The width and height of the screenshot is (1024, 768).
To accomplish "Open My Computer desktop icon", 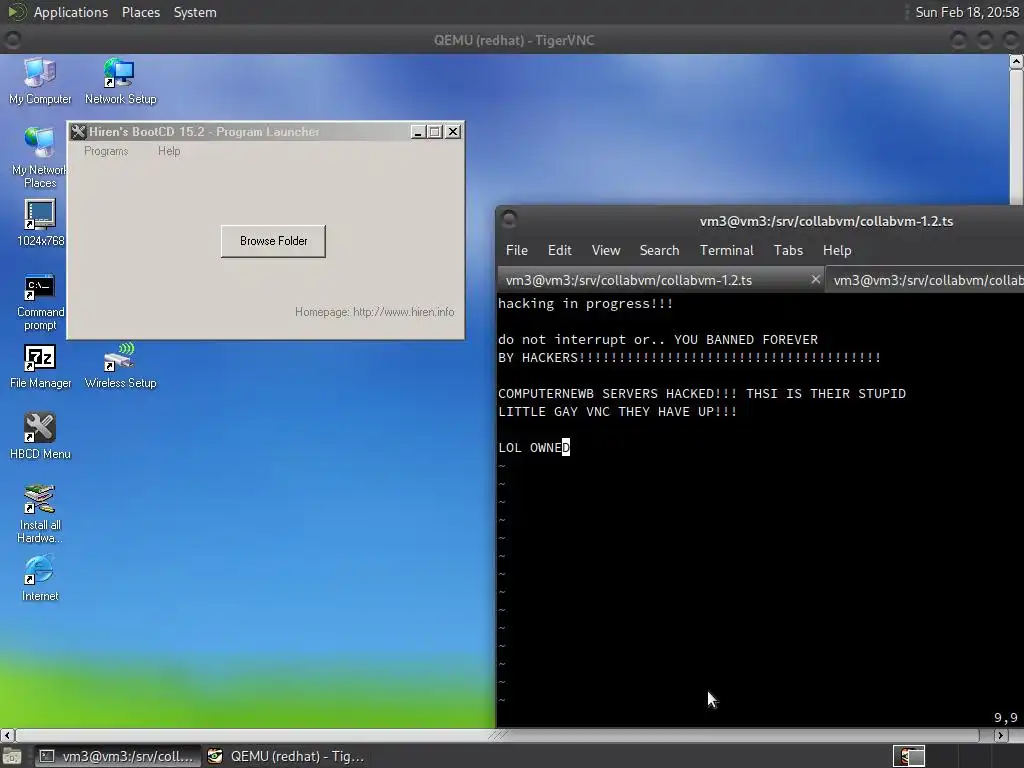I will (x=40, y=81).
